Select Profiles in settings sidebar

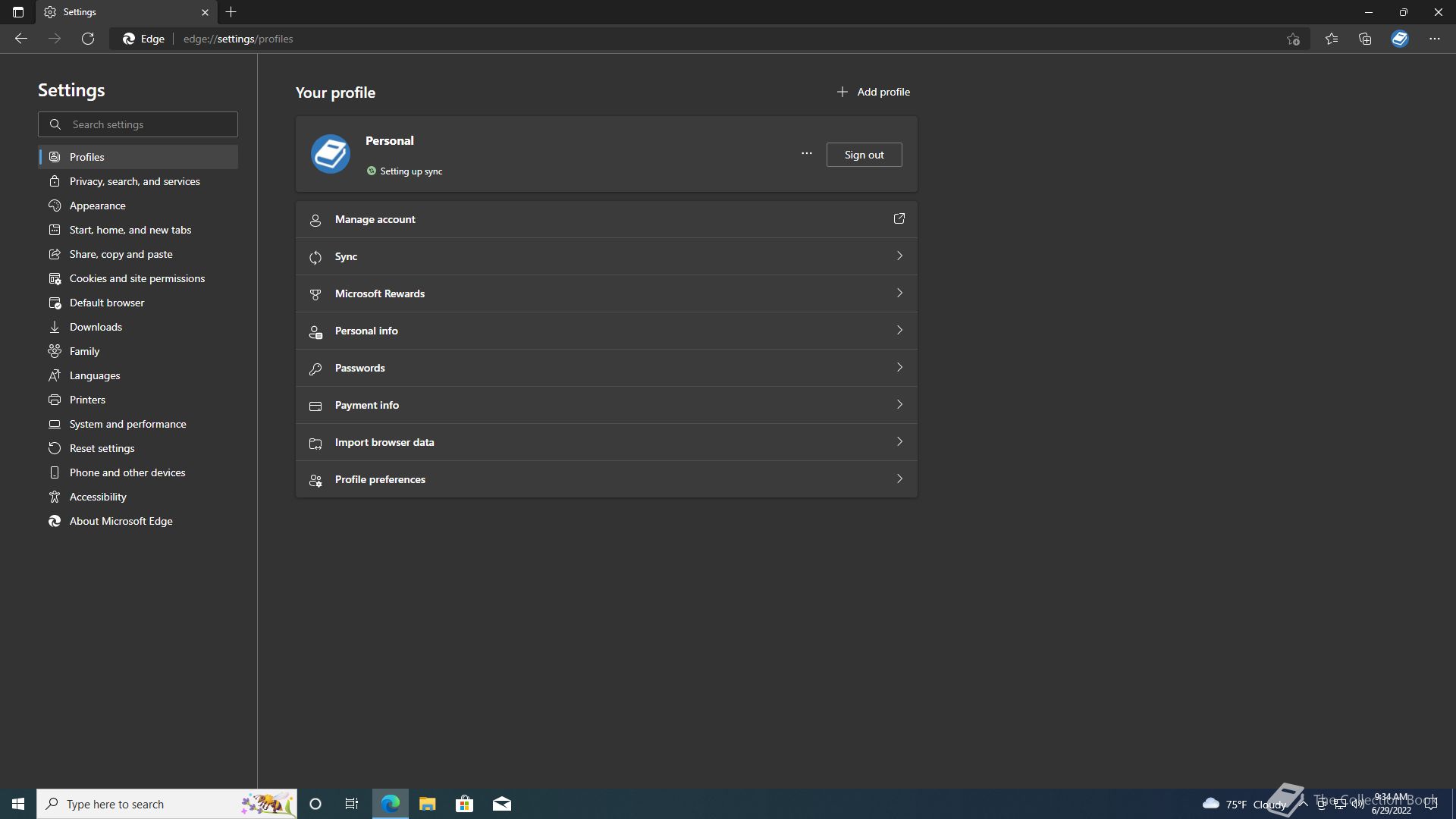point(138,157)
